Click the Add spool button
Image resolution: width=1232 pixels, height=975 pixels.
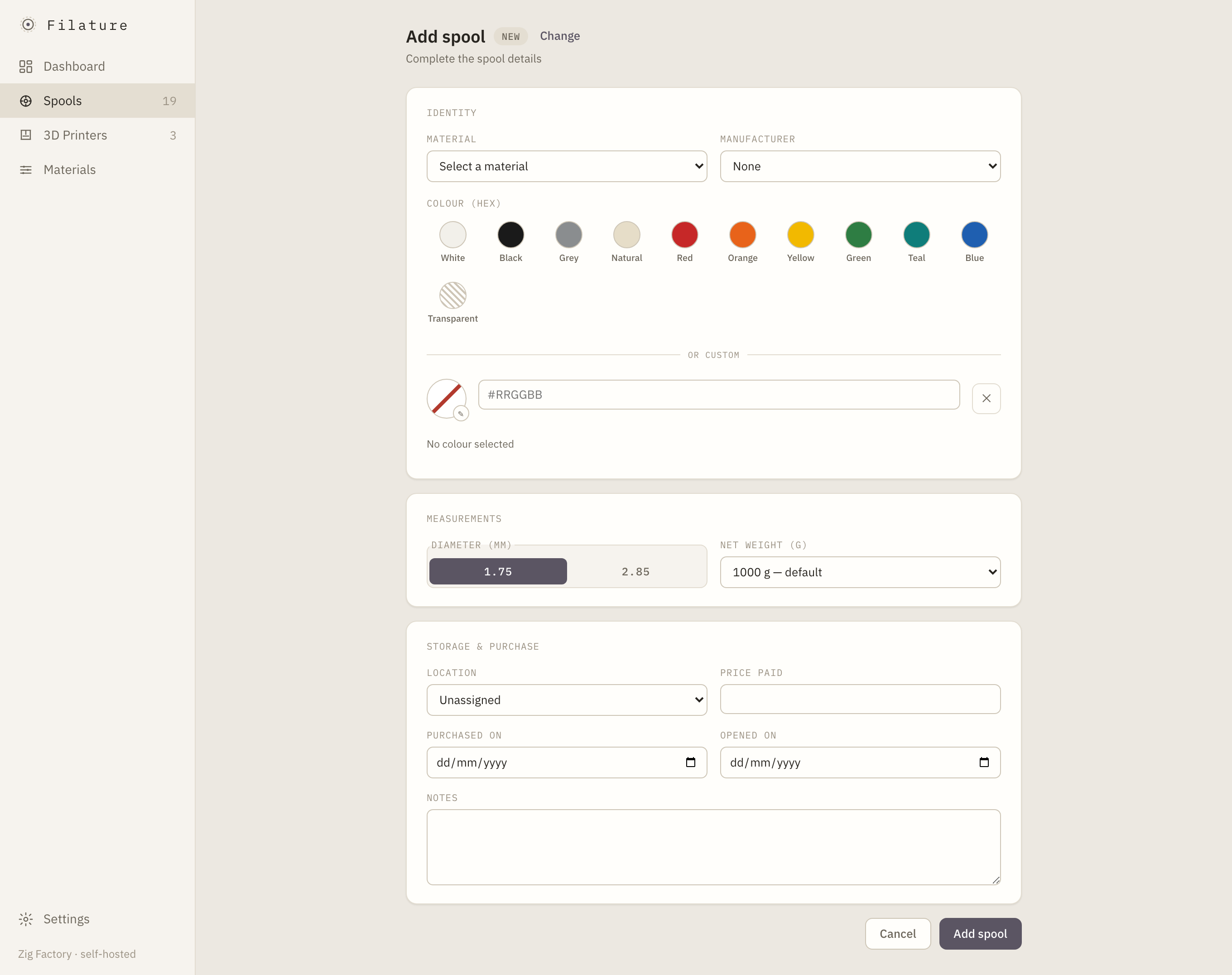(980, 934)
